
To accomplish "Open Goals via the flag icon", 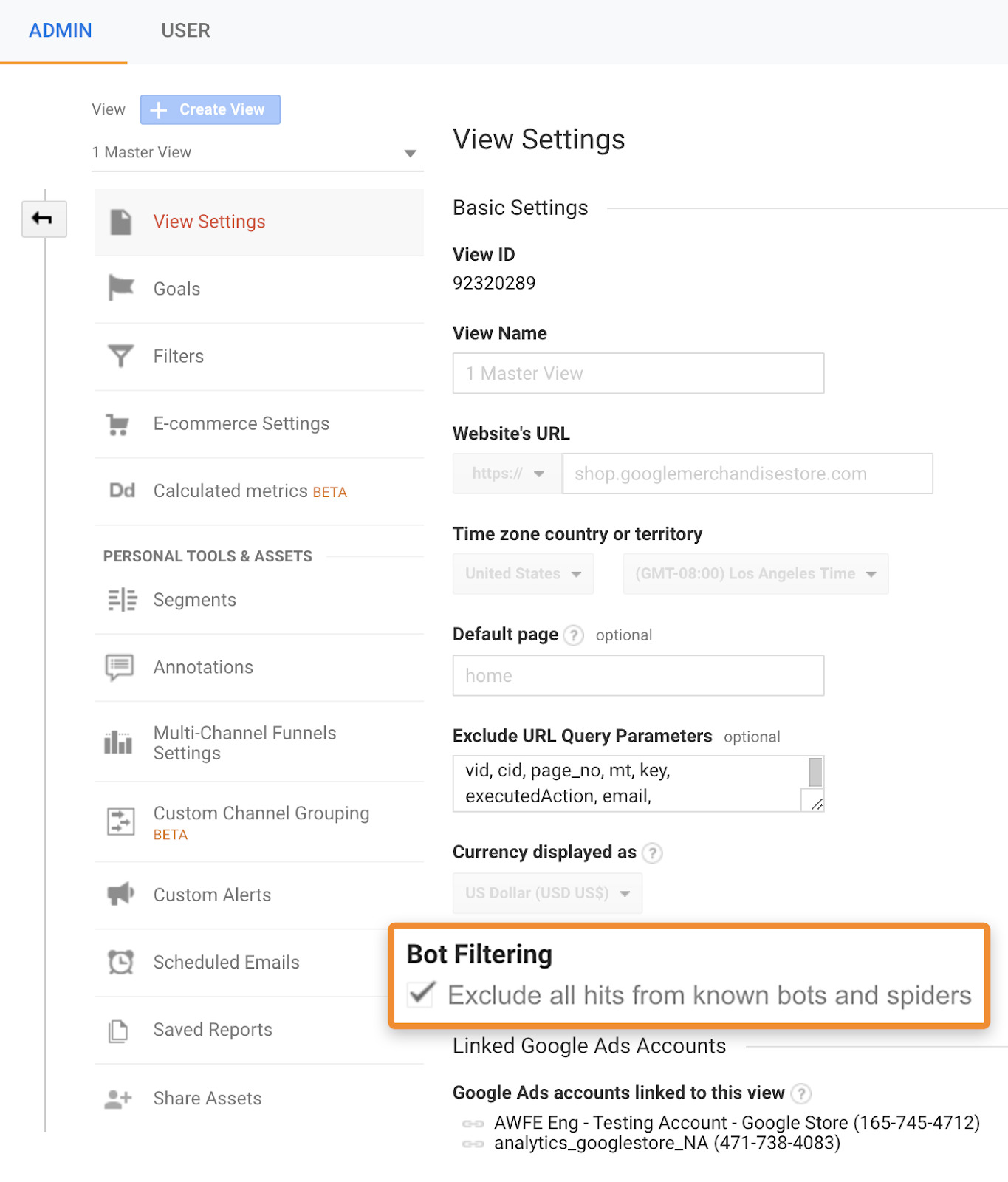I will point(121,287).
